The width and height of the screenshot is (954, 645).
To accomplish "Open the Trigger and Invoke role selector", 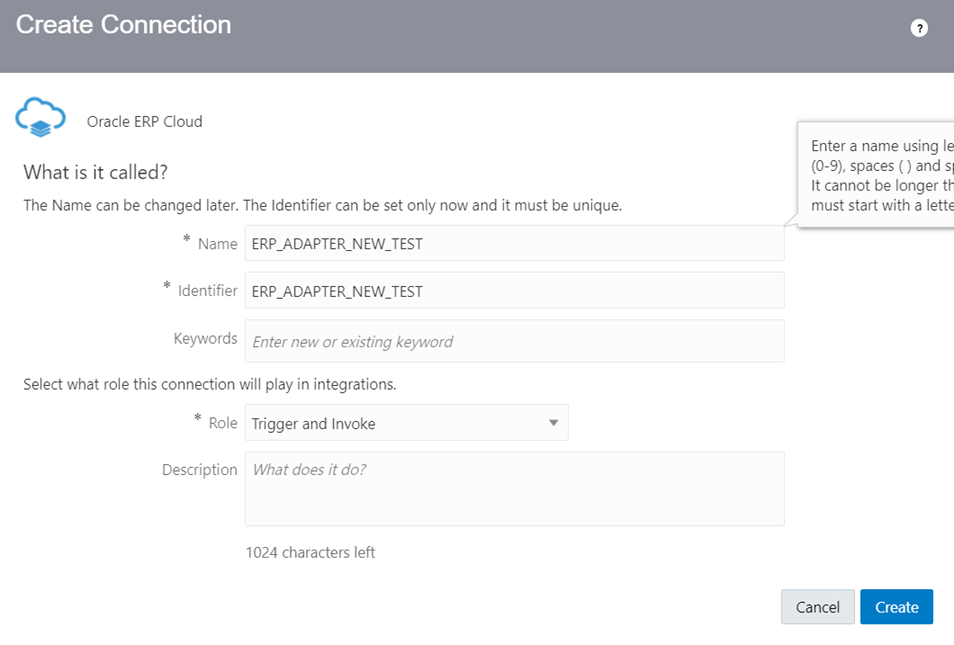I will tap(406, 423).
